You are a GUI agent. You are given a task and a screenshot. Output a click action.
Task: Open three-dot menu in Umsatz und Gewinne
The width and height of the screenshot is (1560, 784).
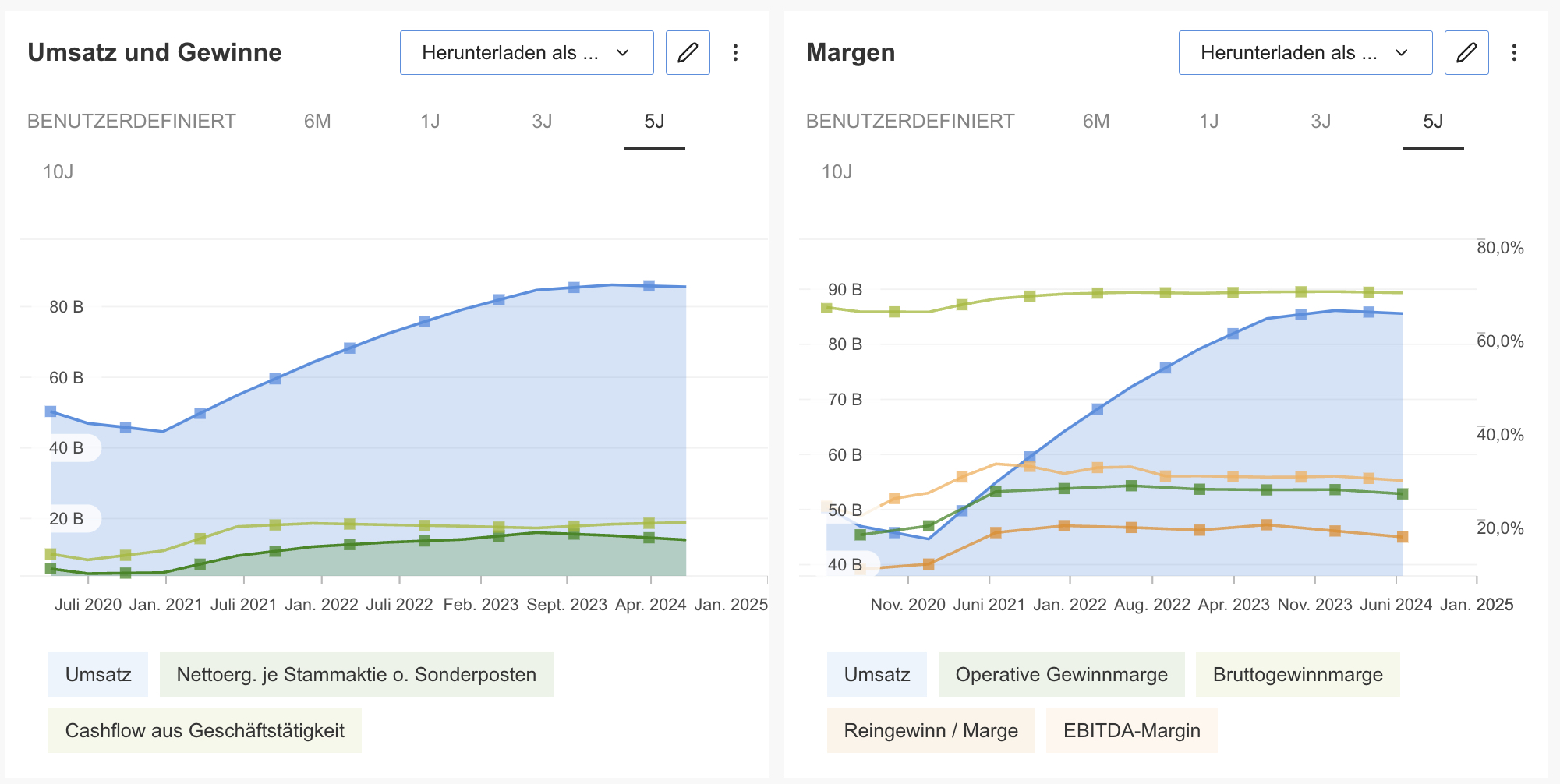(735, 53)
